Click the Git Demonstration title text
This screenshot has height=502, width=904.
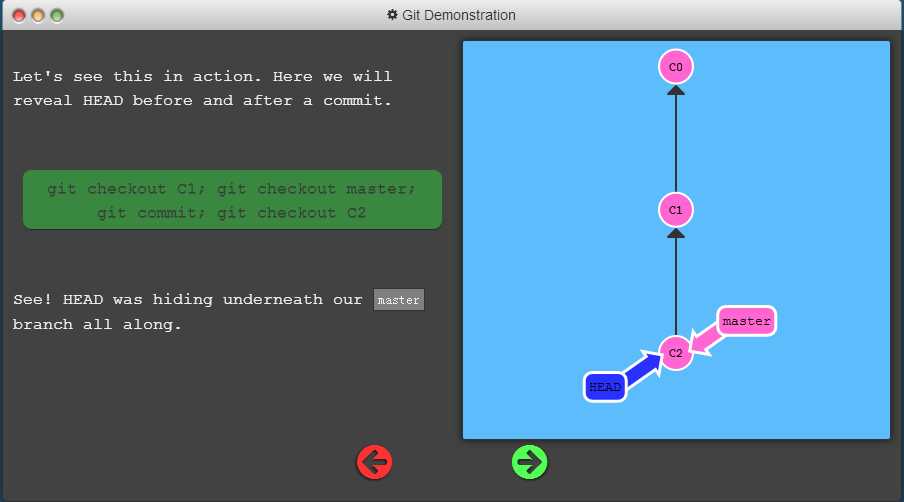click(x=458, y=15)
